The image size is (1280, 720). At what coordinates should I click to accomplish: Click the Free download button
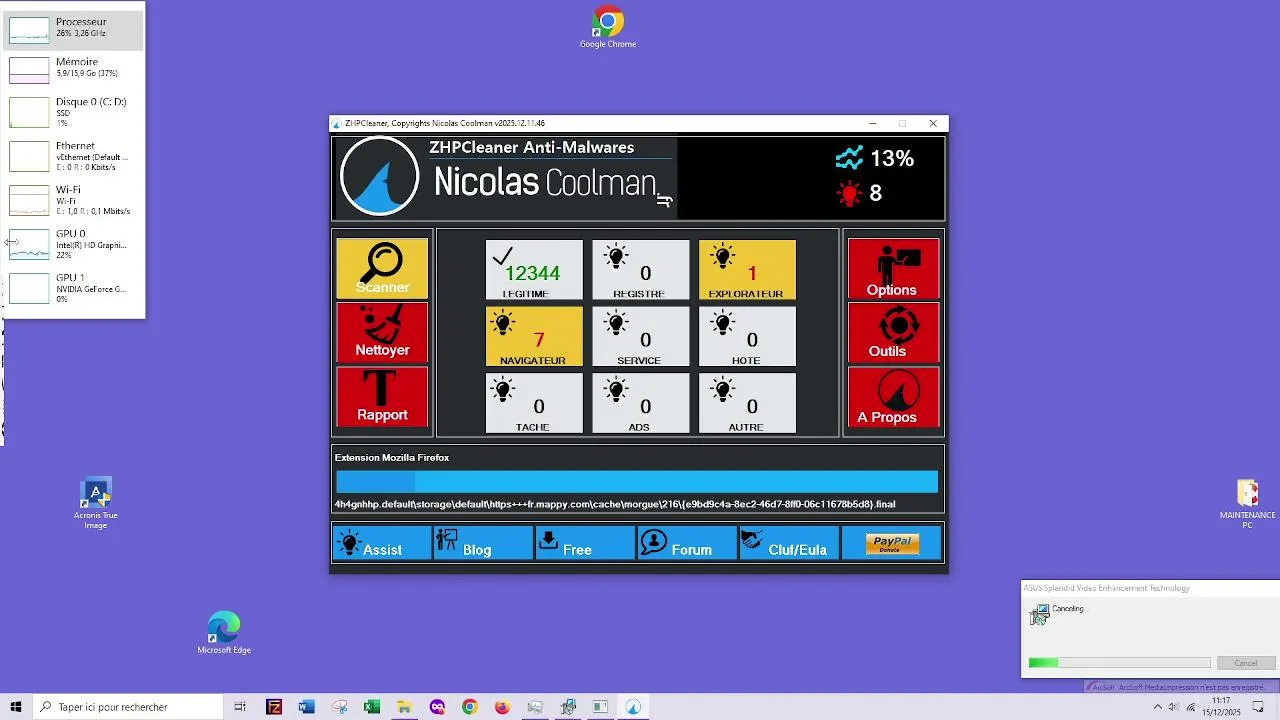click(x=585, y=543)
